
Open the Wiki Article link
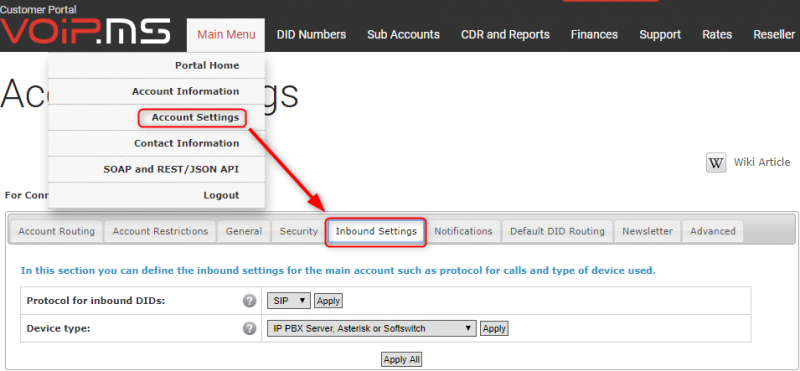[x=762, y=162]
